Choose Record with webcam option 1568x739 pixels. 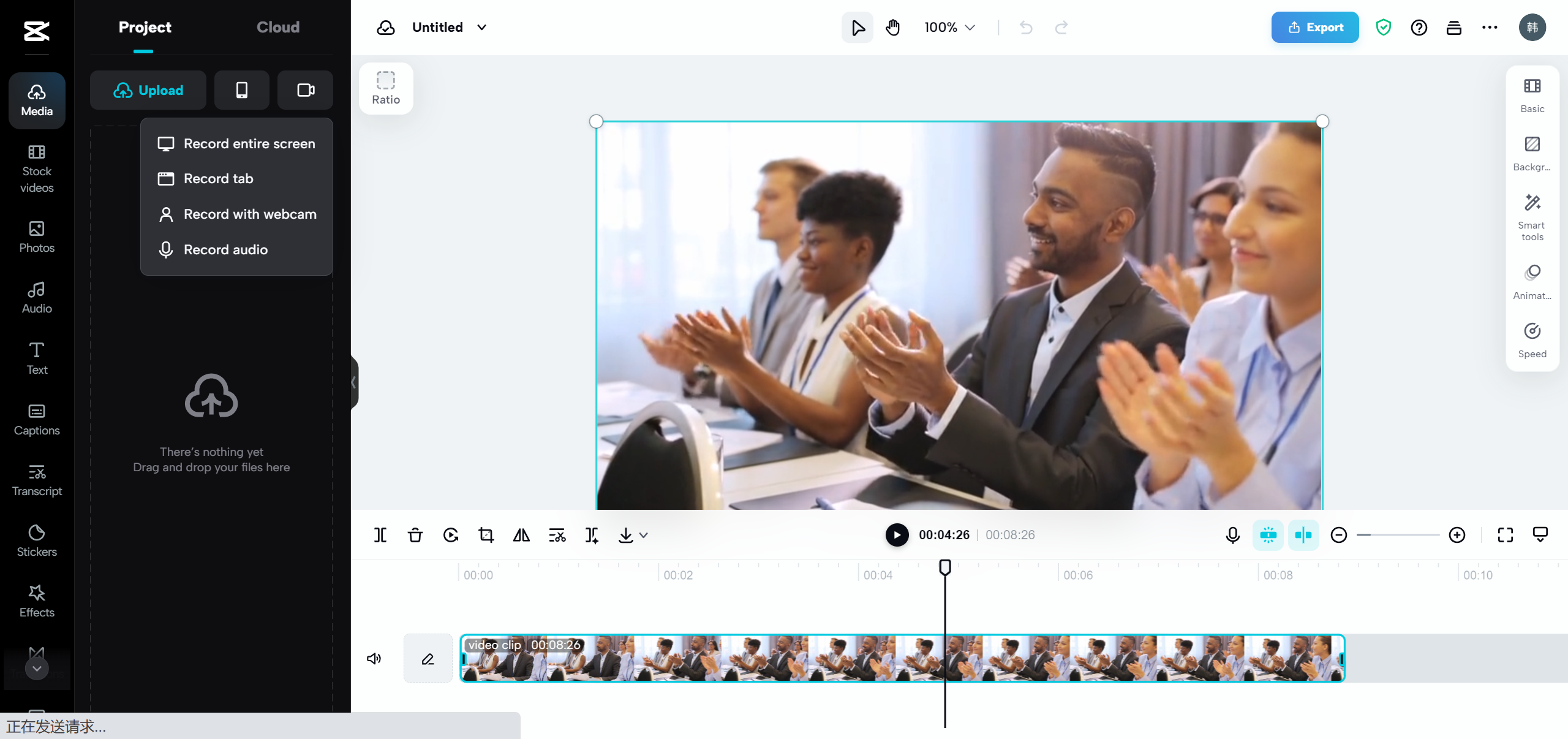(249, 214)
